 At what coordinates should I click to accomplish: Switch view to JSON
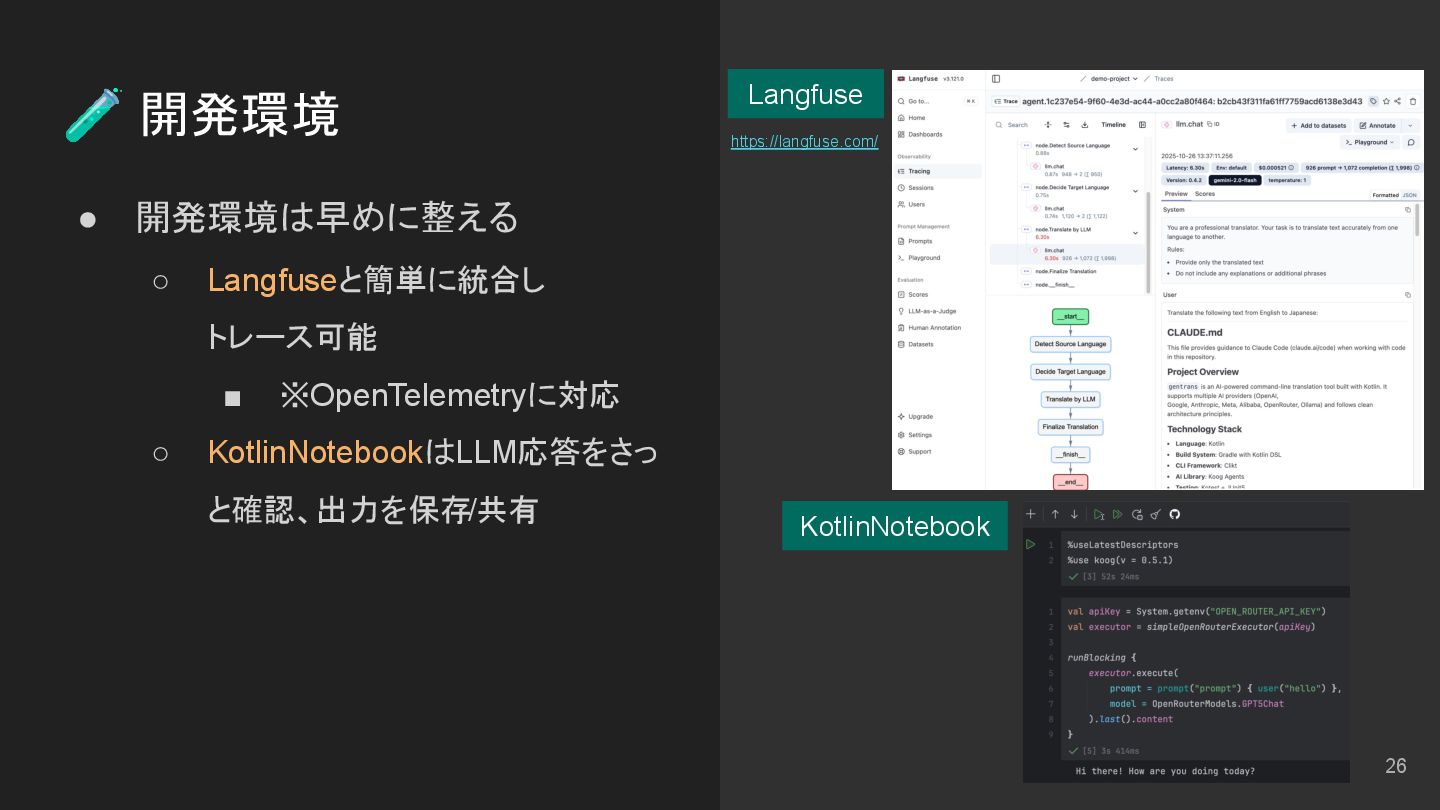1410,195
